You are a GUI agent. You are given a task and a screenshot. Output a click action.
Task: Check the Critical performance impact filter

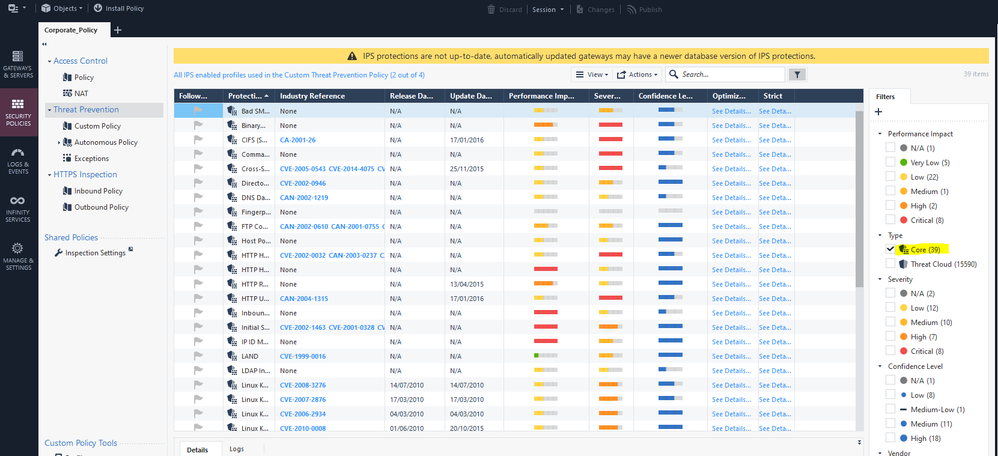(891, 220)
